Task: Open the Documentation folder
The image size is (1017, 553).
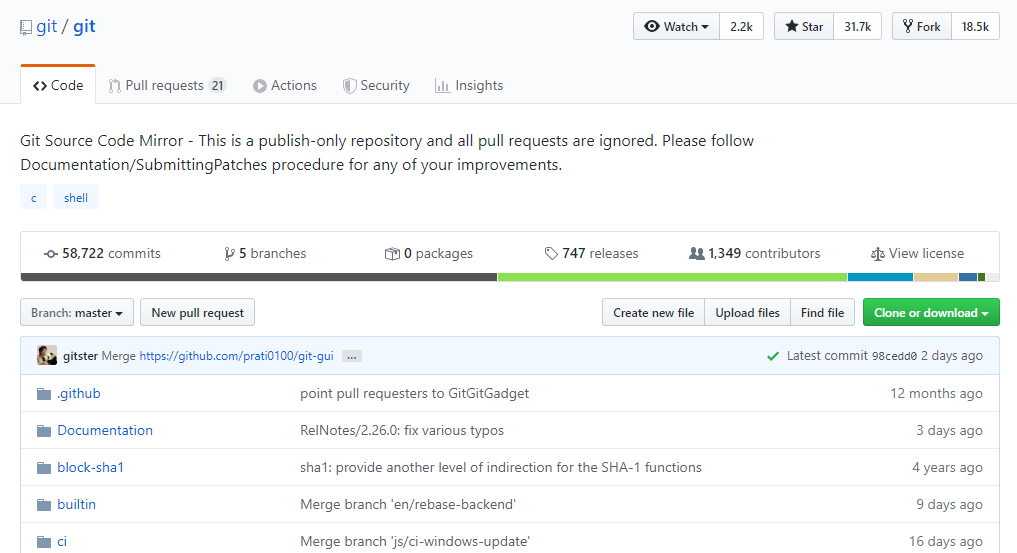Action: (x=105, y=430)
